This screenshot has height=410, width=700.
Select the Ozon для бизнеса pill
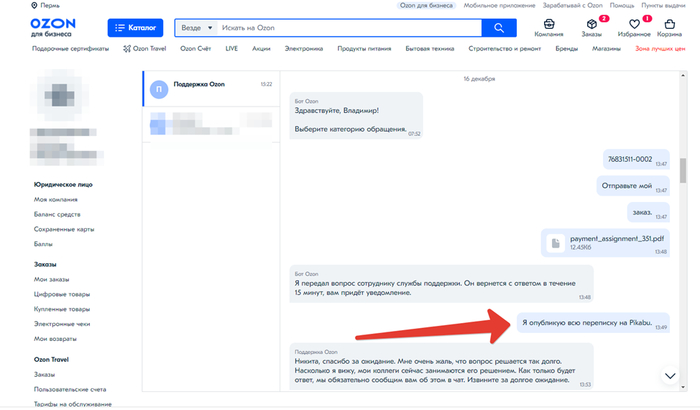pyautogui.click(x=426, y=5)
